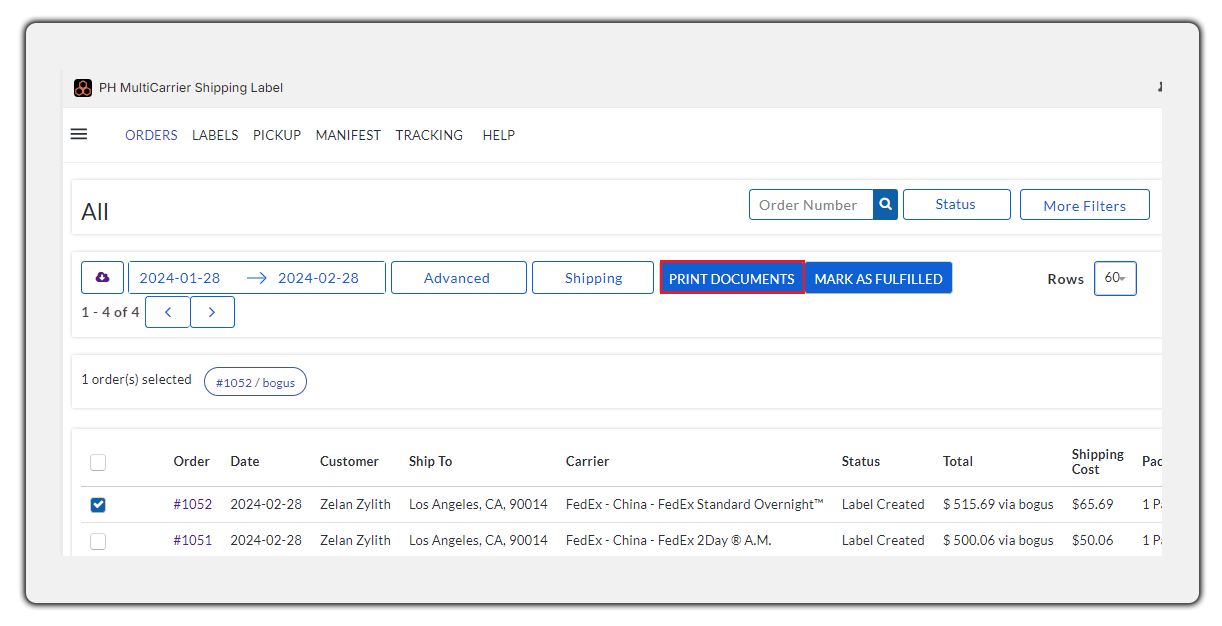Open the Shipping options menu

tap(593, 278)
